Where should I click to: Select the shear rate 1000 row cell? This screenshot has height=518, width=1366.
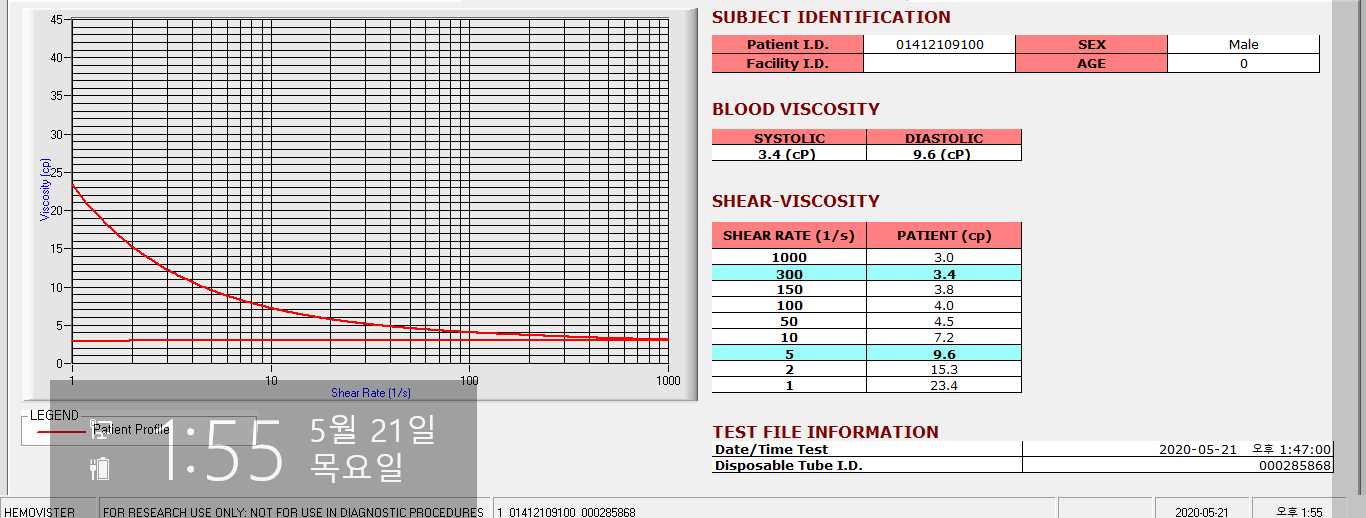click(x=789, y=257)
